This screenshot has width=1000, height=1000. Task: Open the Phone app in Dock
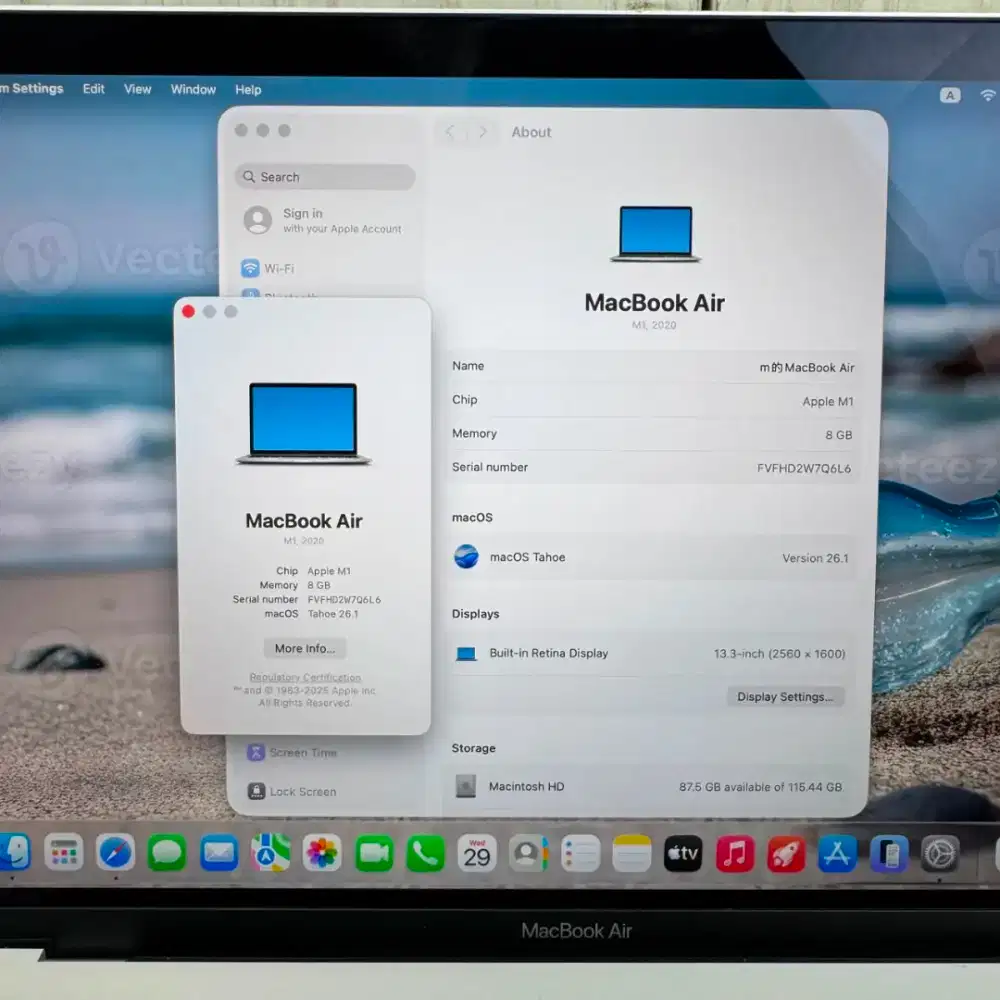point(425,853)
